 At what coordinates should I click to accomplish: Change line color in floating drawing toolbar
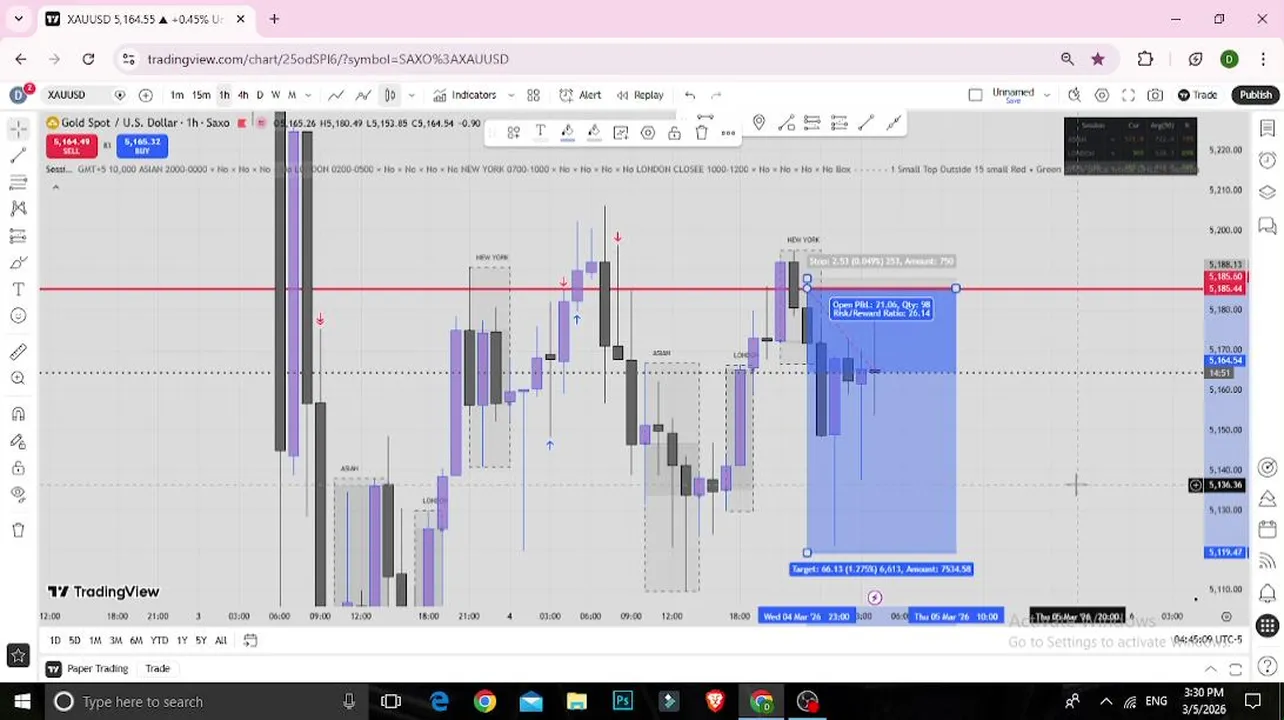click(567, 132)
